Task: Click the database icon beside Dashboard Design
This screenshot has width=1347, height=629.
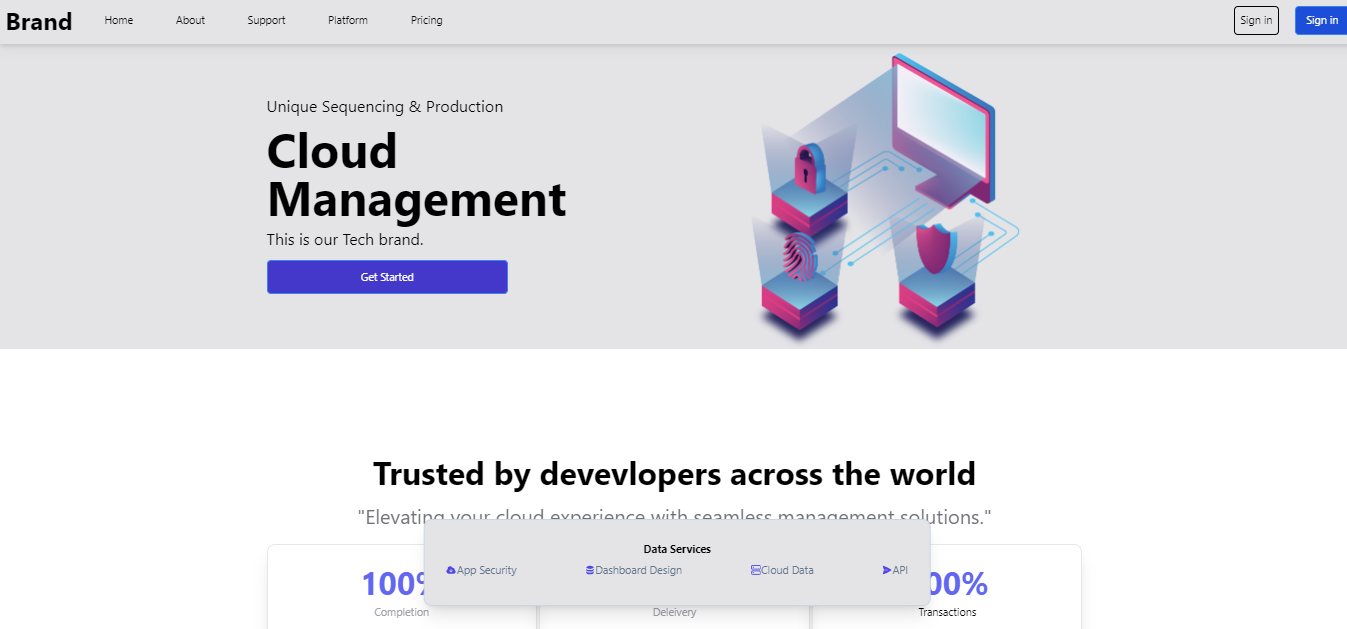Action: click(x=590, y=570)
